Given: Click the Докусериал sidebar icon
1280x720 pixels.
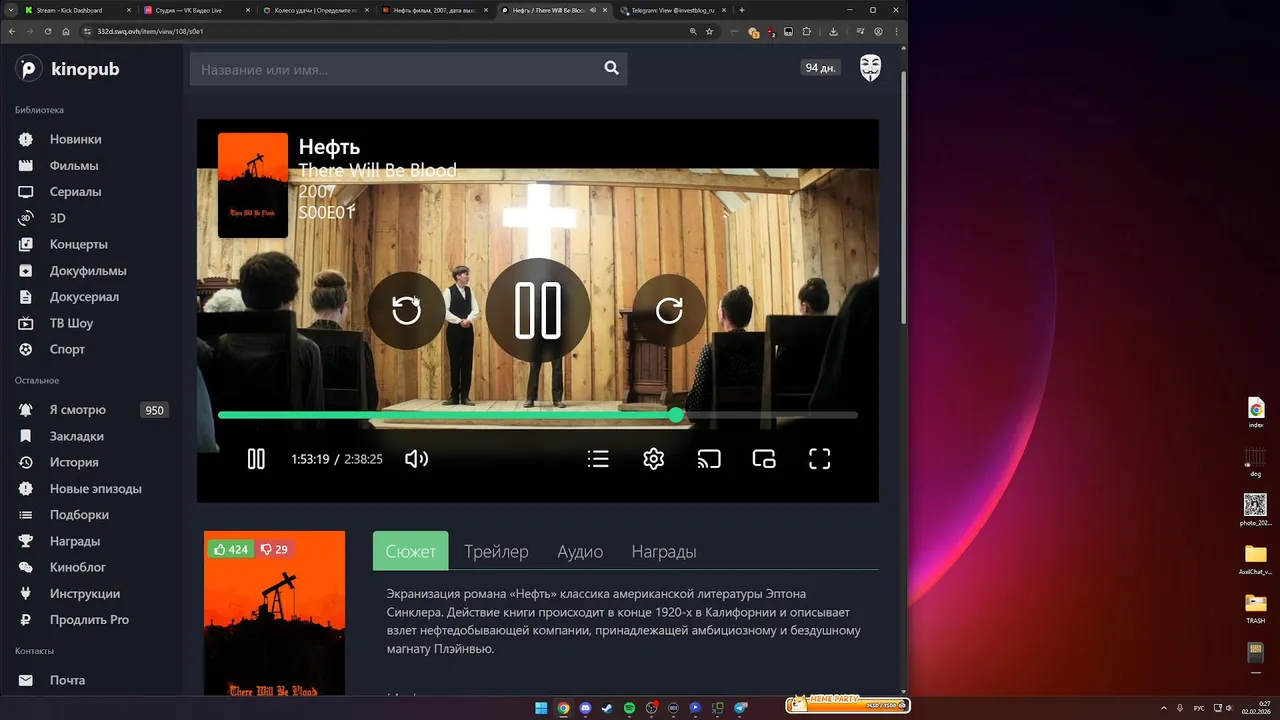Looking at the screenshot, I should [x=26, y=297].
